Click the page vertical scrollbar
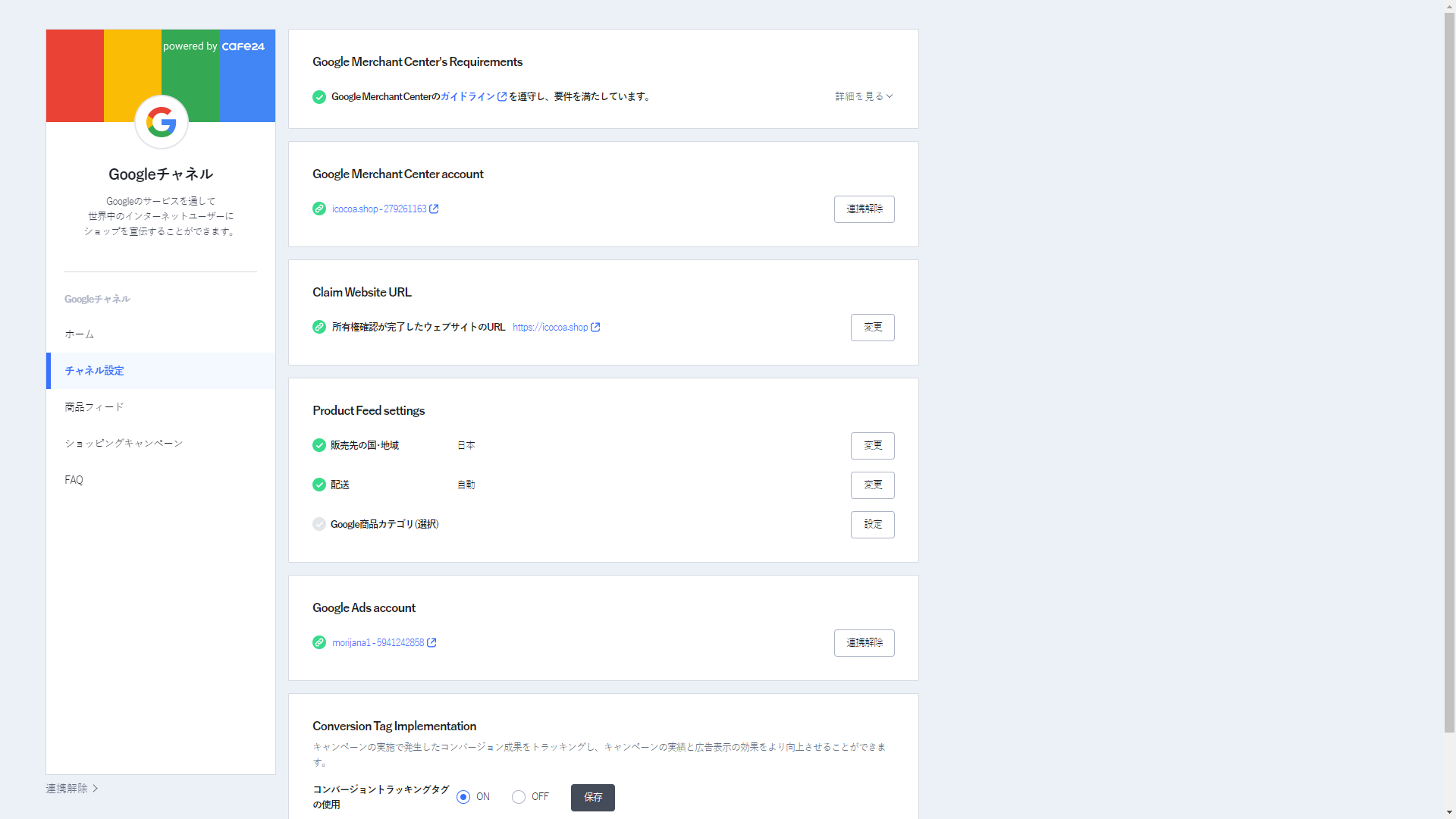This screenshot has height=819, width=1456. [1450, 372]
